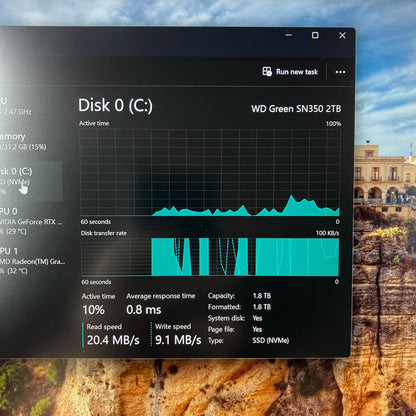Select Disk 0 (C:) in the sidebar
416x416 pixels.
pyautogui.click(x=31, y=181)
